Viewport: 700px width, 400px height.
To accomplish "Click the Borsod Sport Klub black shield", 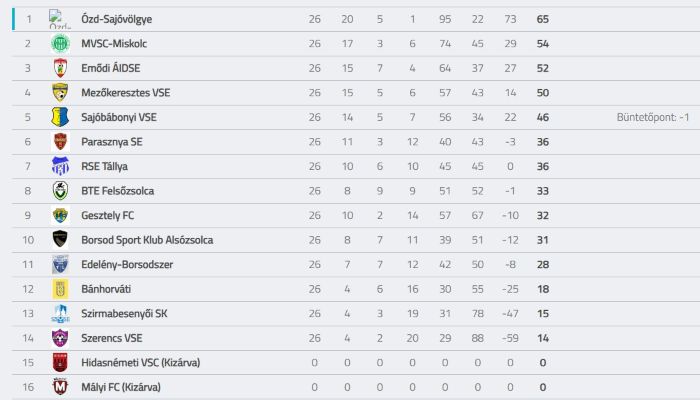I will point(60,240).
